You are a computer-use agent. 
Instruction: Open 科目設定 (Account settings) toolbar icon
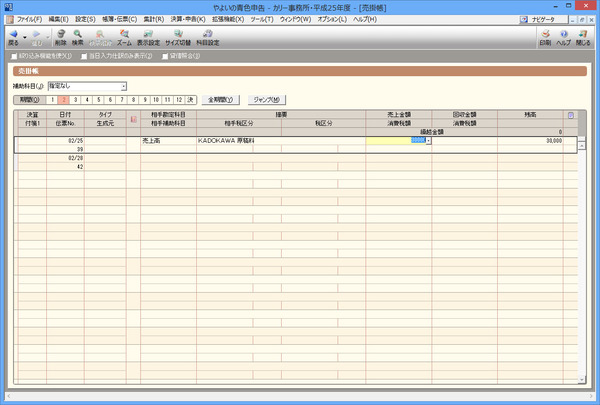point(206,37)
